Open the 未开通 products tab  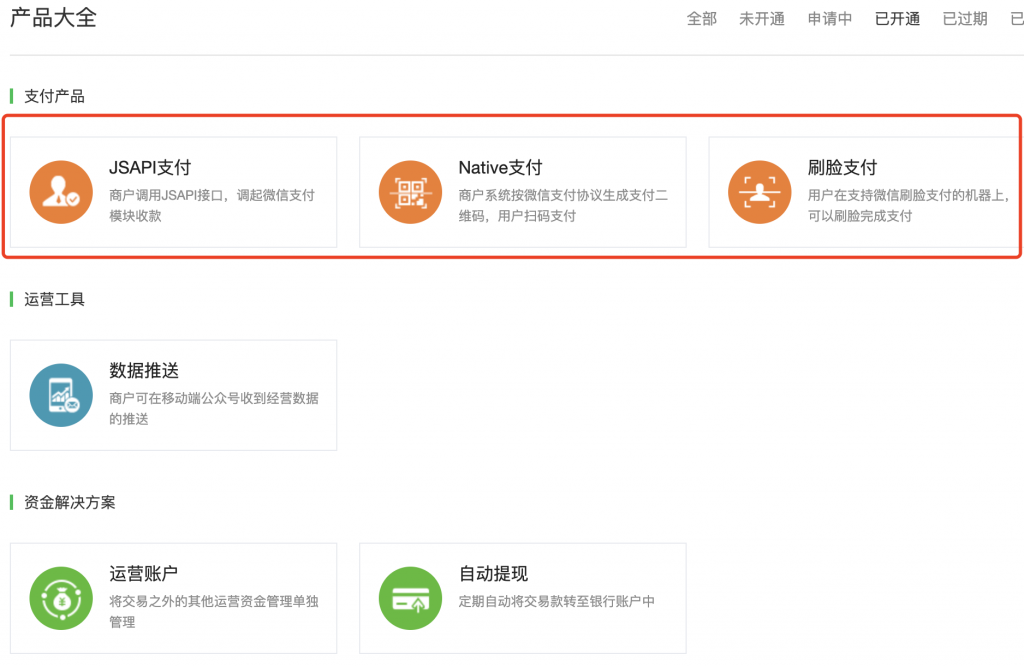click(x=762, y=18)
